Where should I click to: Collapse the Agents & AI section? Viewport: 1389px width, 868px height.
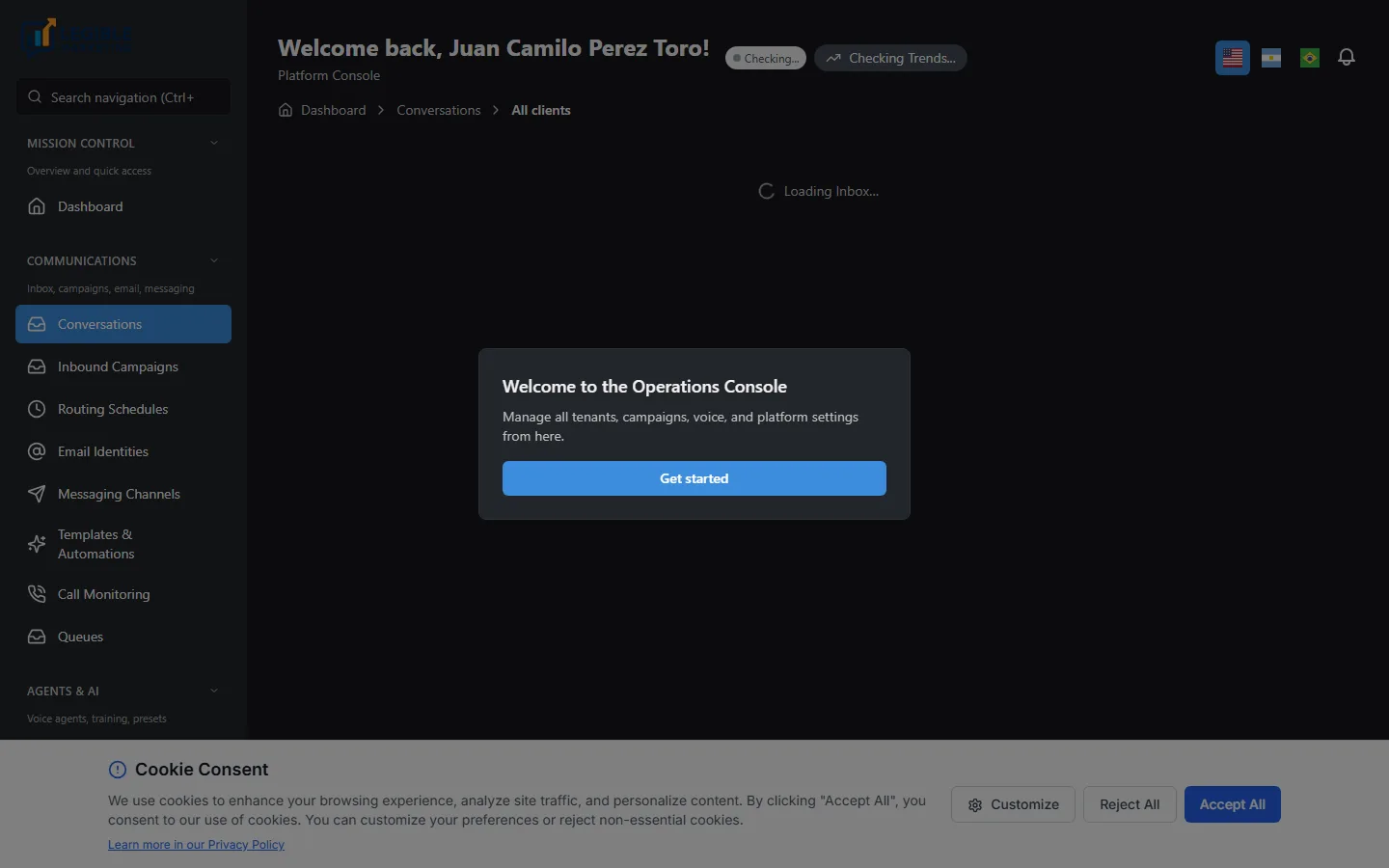point(214,691)
